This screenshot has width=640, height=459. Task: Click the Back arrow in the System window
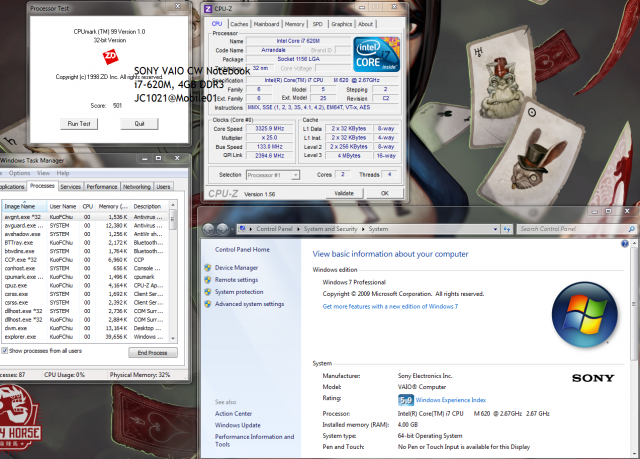(x=209, y=229)
